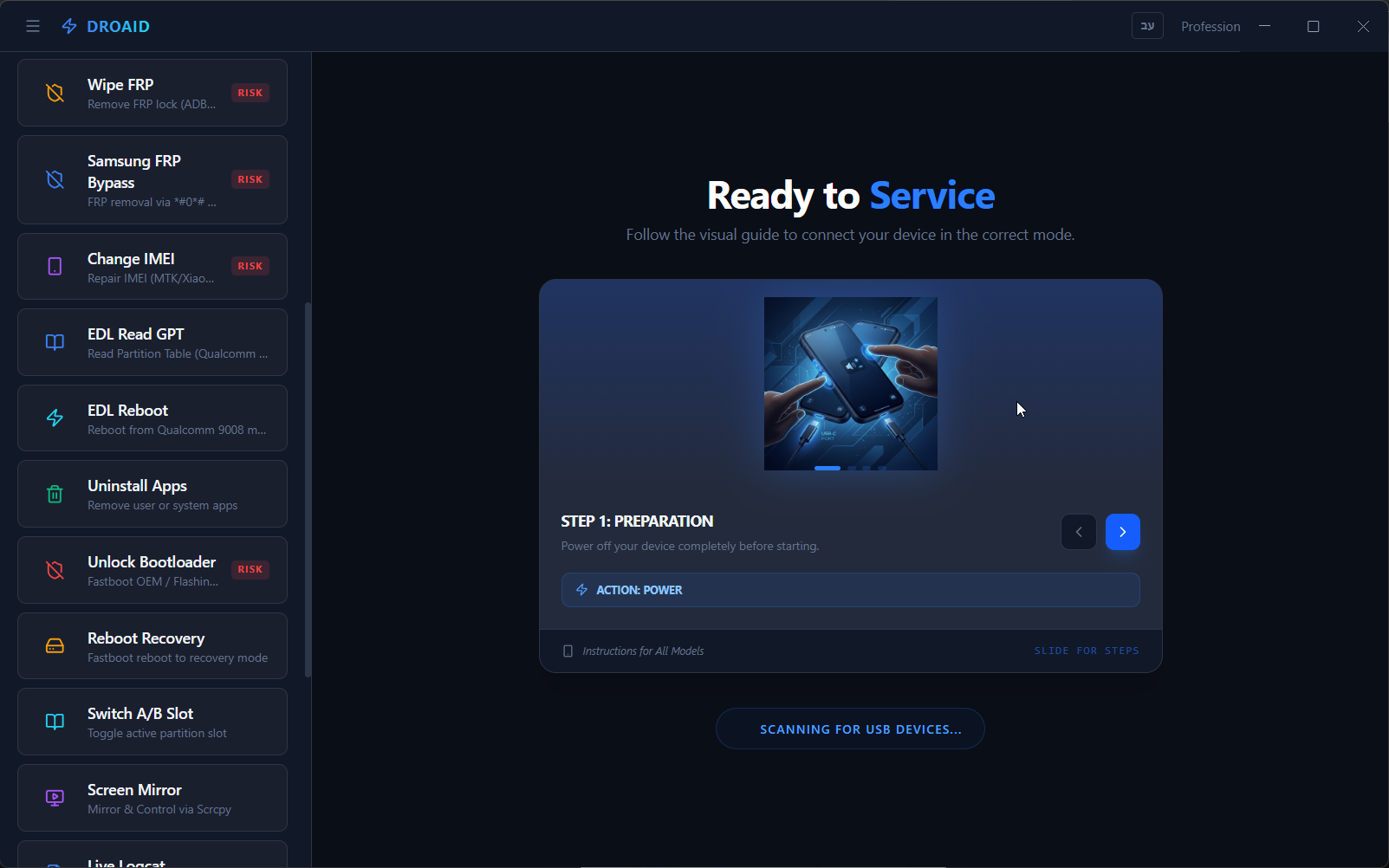
Task: Click the EDL Reboot lightning icon
Action: pyautogui.click(x=55, y=418)
